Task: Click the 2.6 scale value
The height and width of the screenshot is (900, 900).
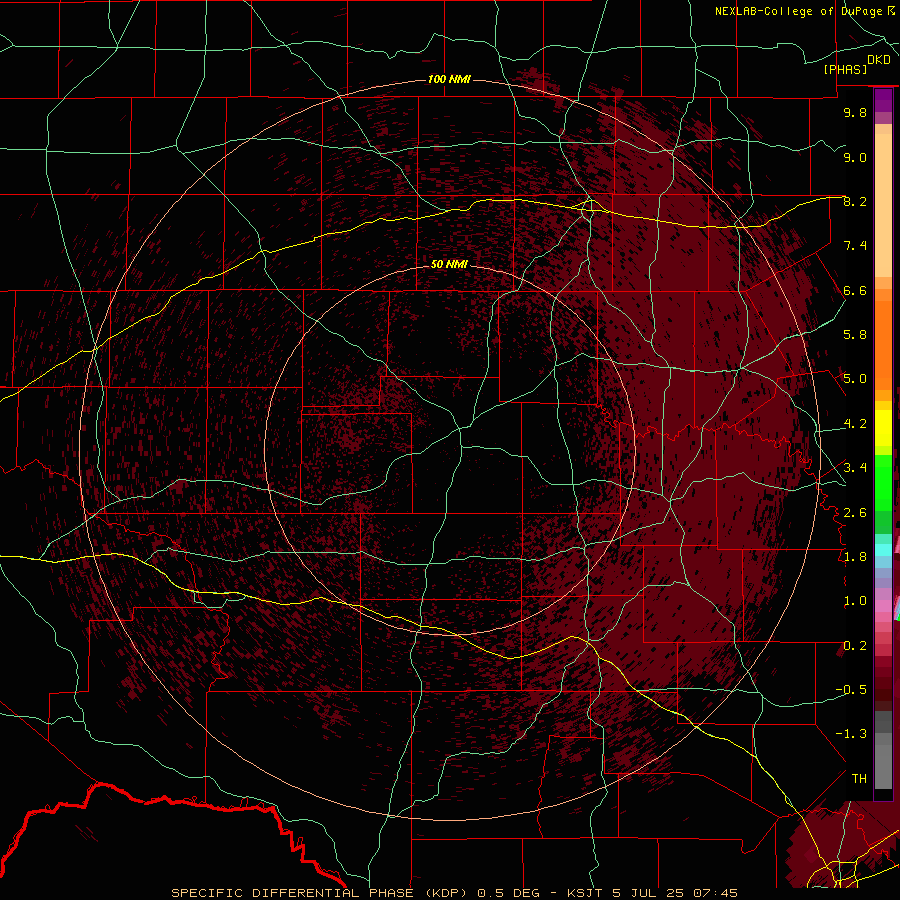Action: pos(855,513)
